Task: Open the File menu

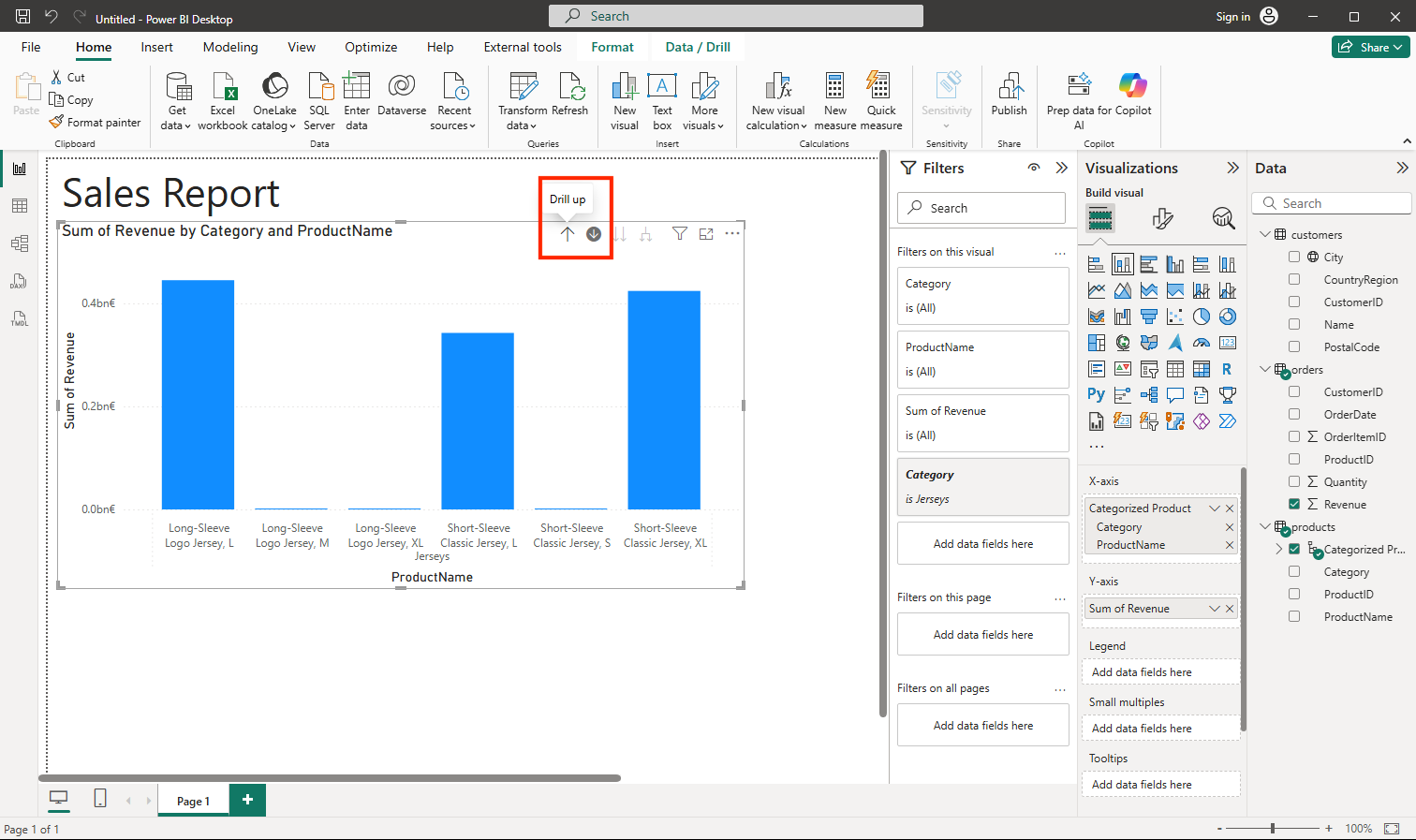Action: (31, 47)
